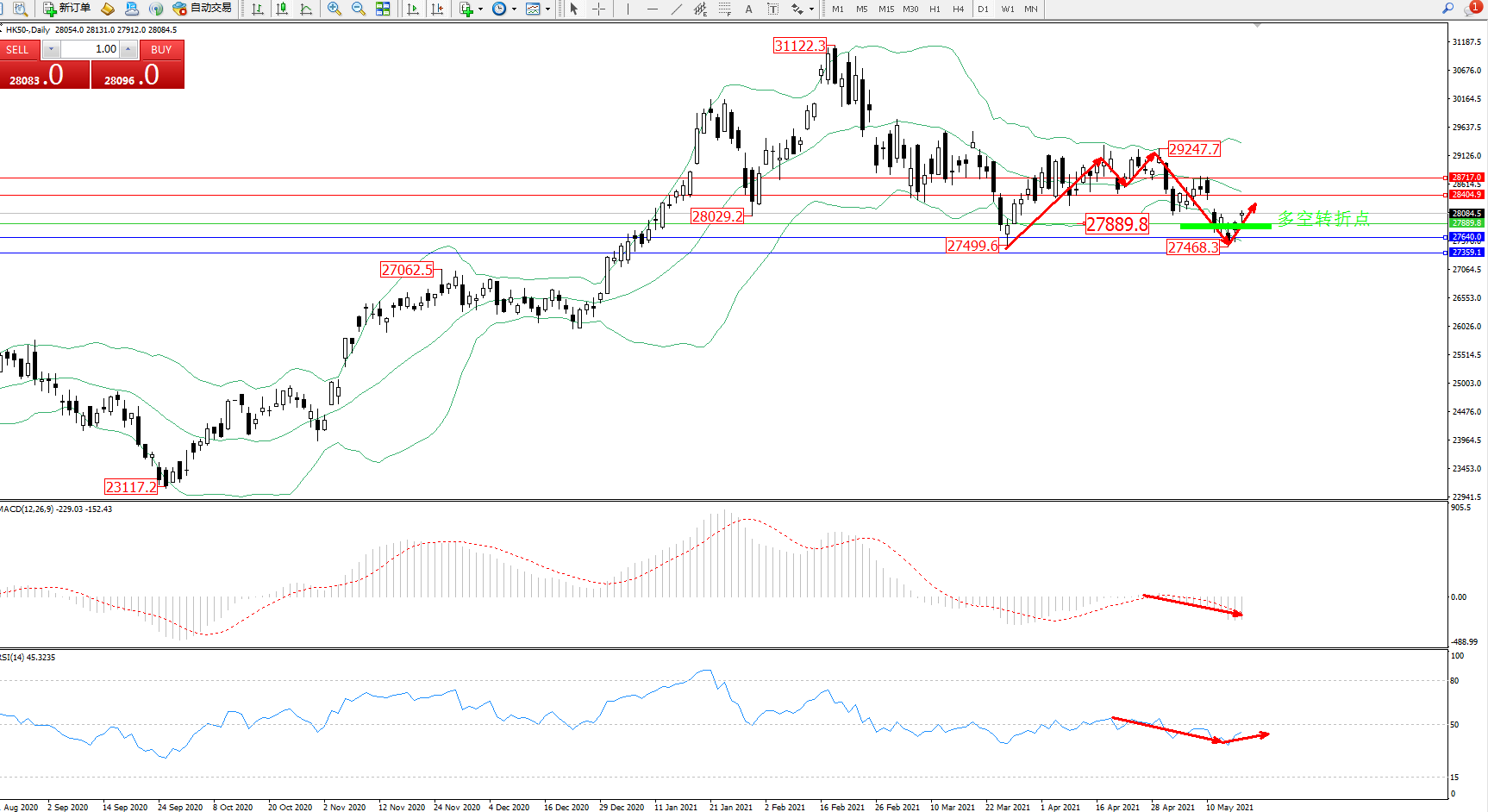The width and height of the screenshot is (1488, 812).
Task: Select the trendline drawing tool
Action: click(677, 9)
